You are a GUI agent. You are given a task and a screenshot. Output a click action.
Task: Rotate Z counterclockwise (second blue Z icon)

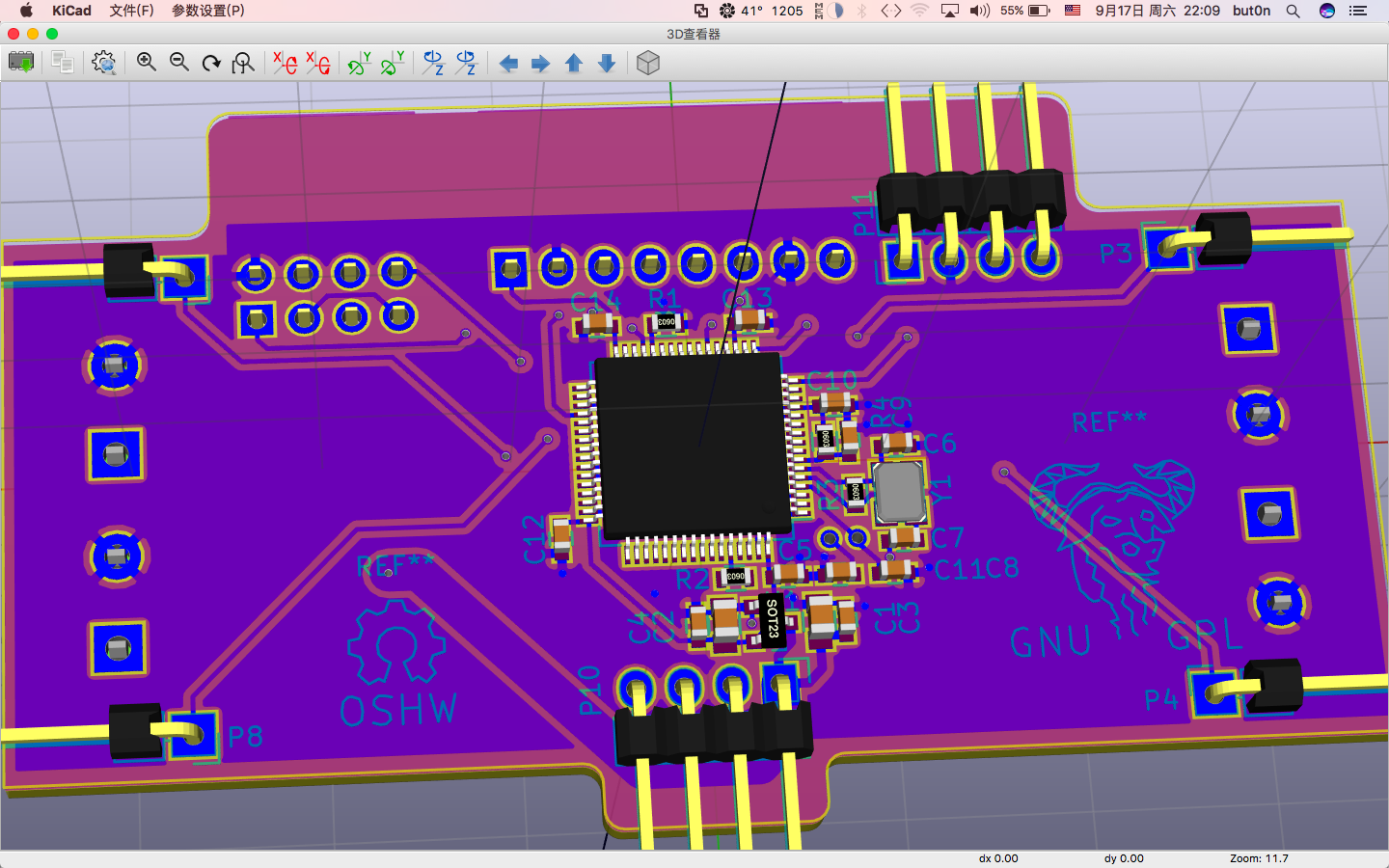pyautogui.click(x=466, y=63)
